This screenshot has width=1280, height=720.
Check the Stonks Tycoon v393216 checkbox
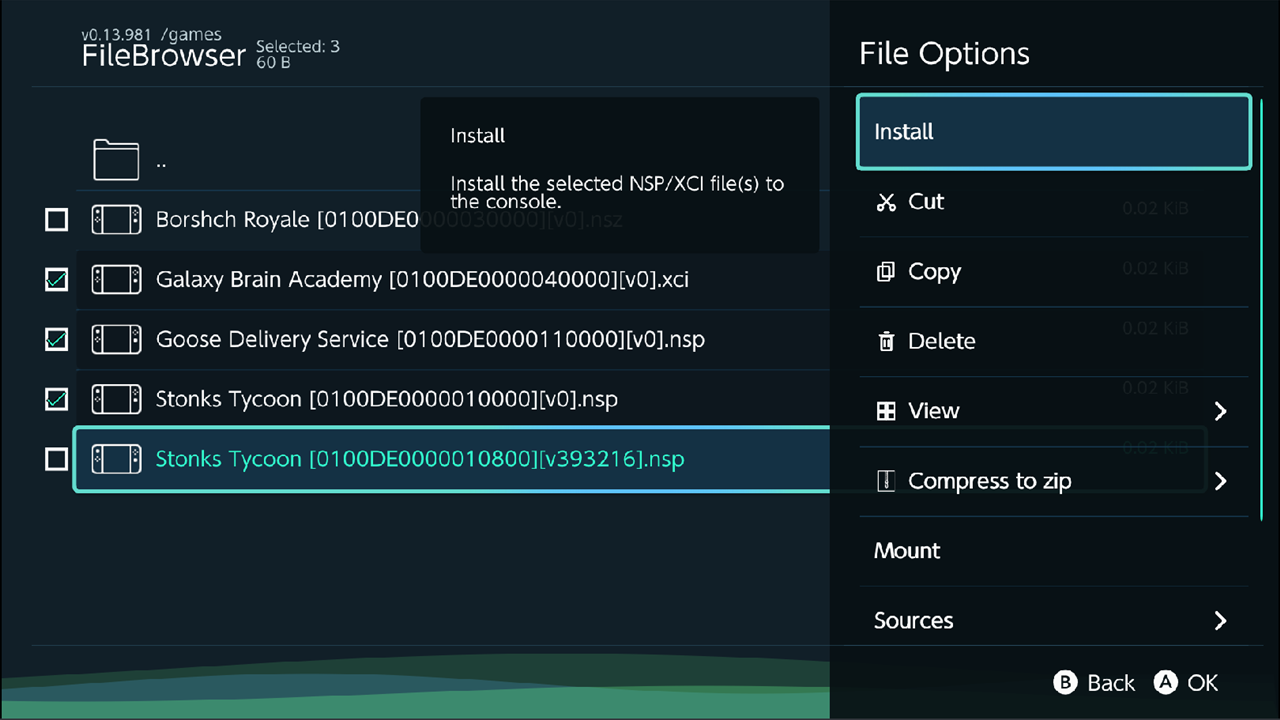coord(57,459)
